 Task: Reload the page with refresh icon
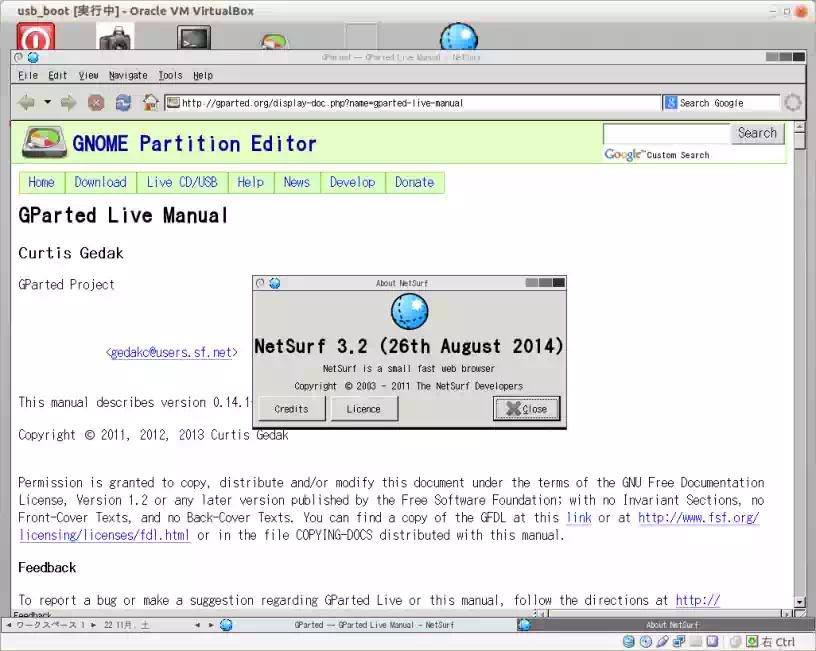[x=123, y=103]
